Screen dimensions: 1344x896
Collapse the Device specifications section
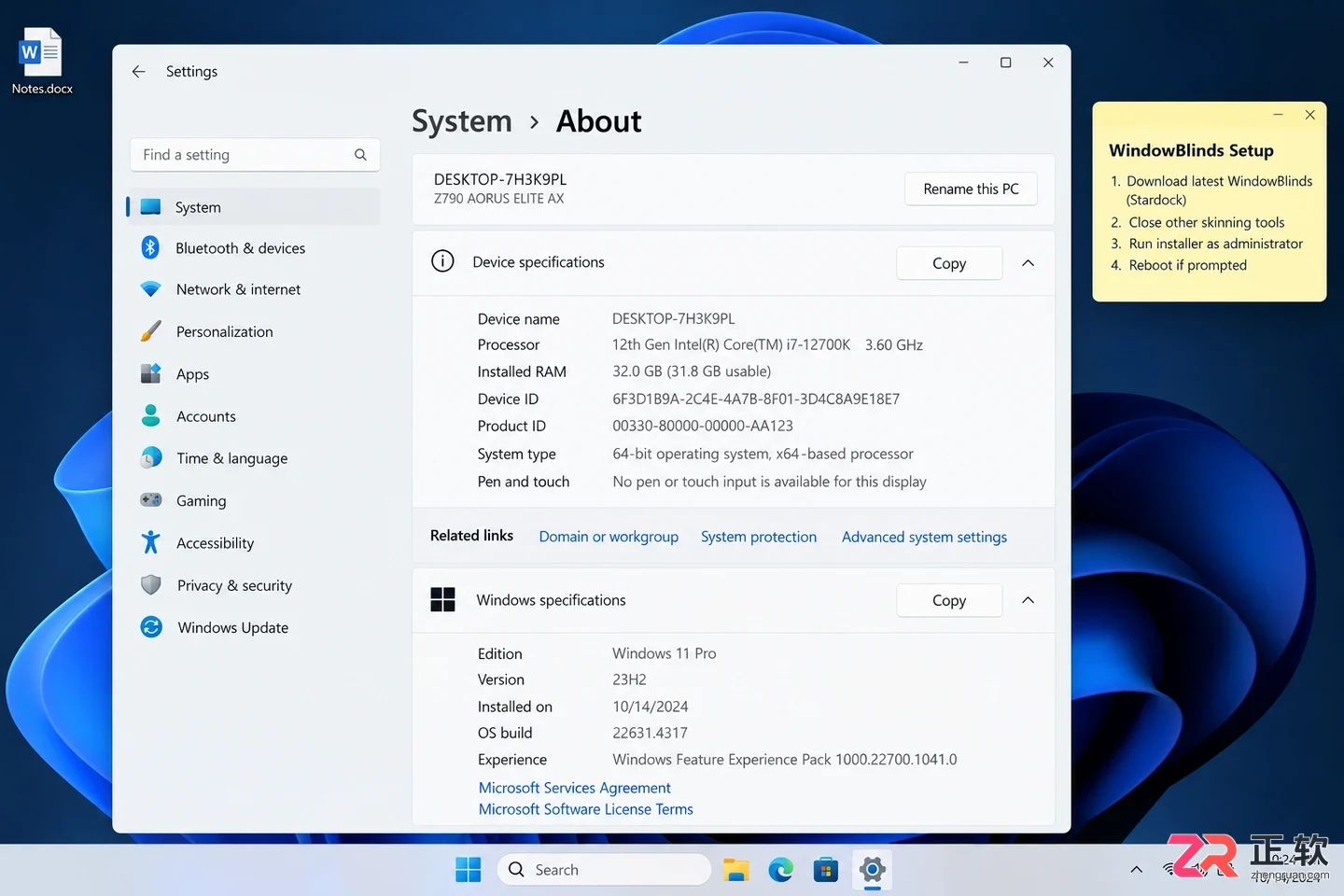(x=1028, y=263)
